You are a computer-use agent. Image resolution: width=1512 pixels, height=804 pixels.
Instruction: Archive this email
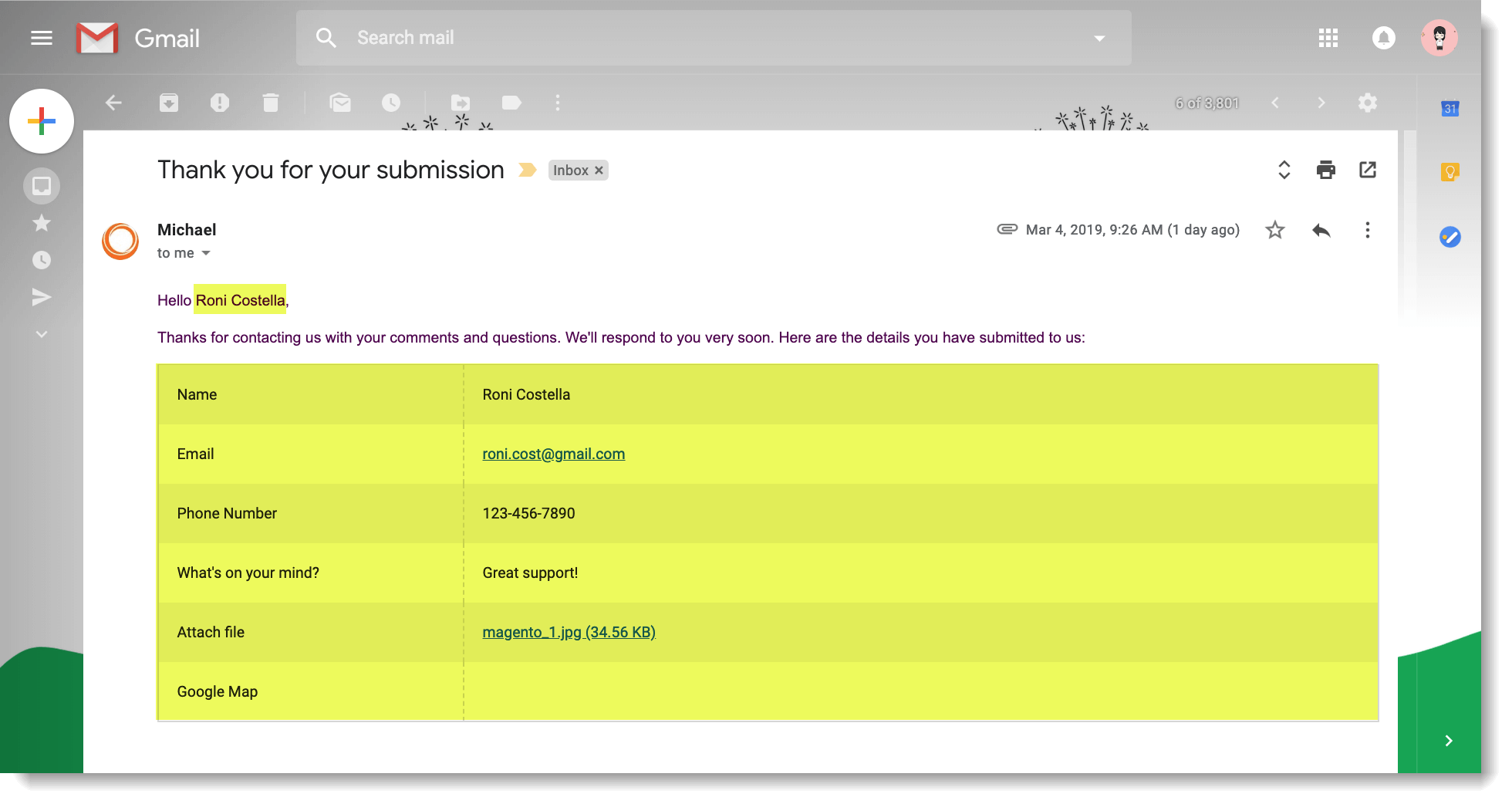(x=169, y=103)
